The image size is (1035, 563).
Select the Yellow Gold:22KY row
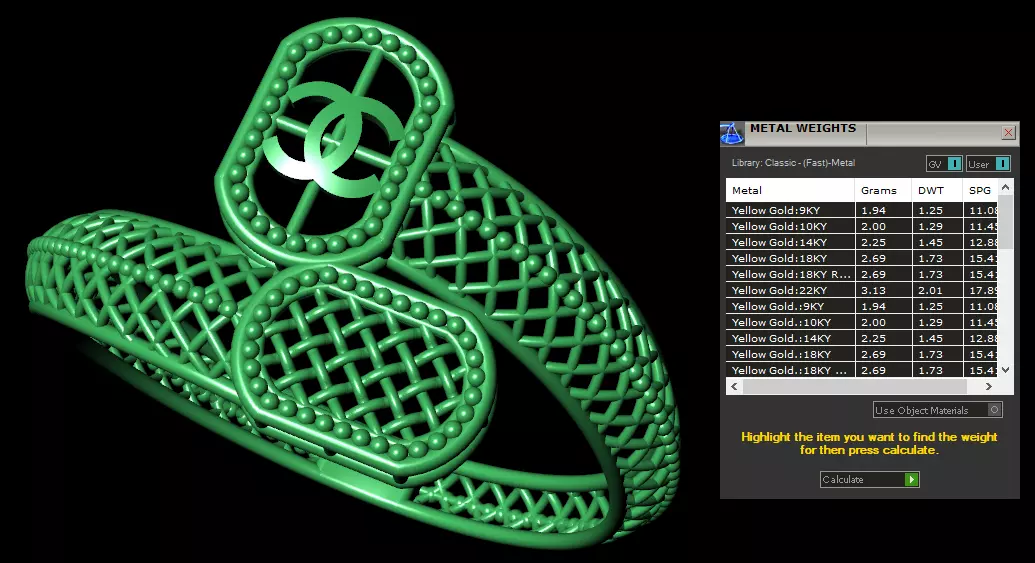pos(861,290)
